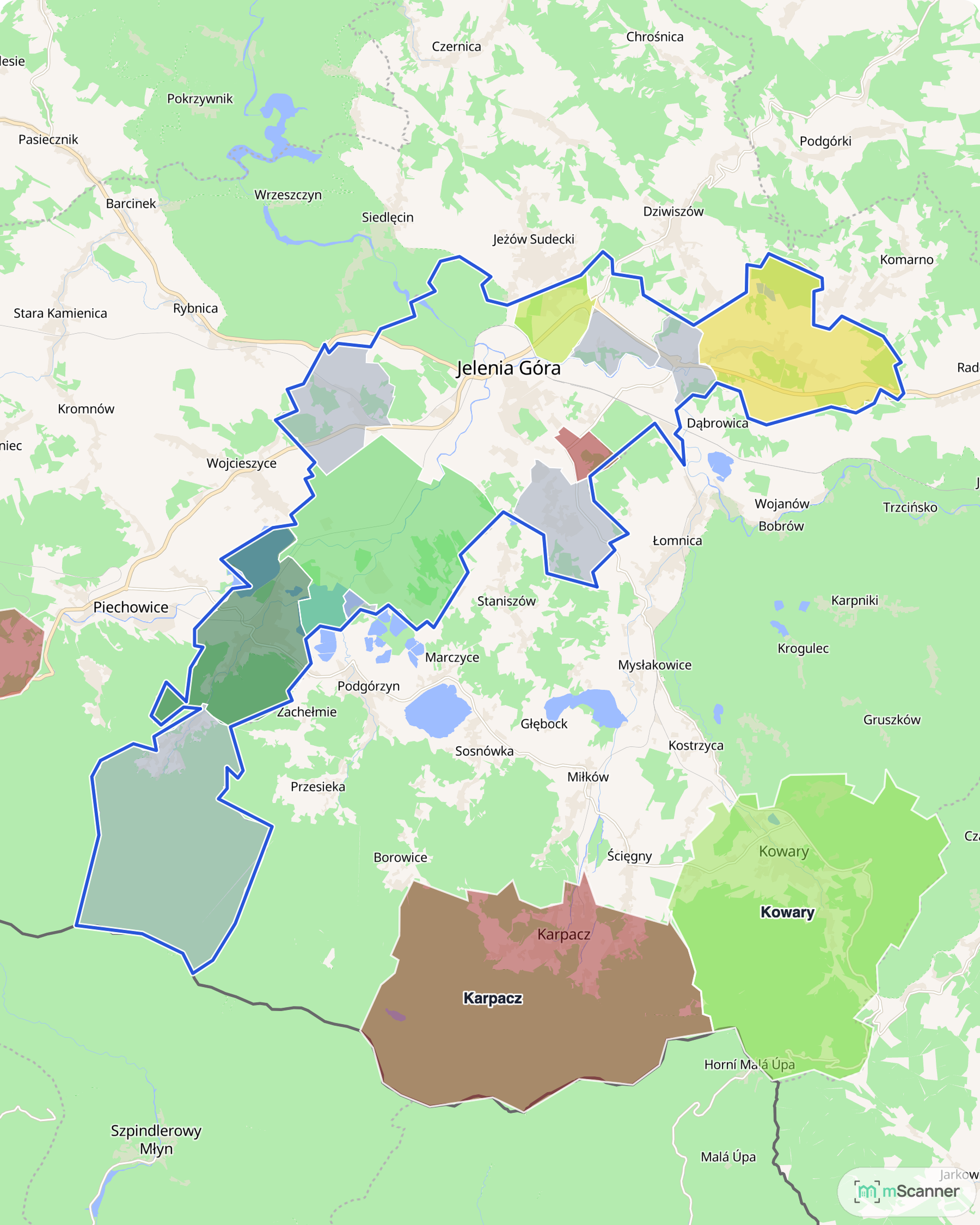
Task: Click the Chrośnica label
Action: coord(655,37)
